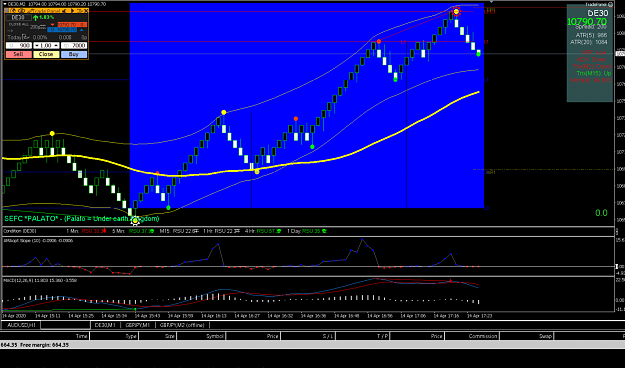The image size is (625, 368).
Task: Click the red bid price box in Trade Panel
Action: [72, 24]
